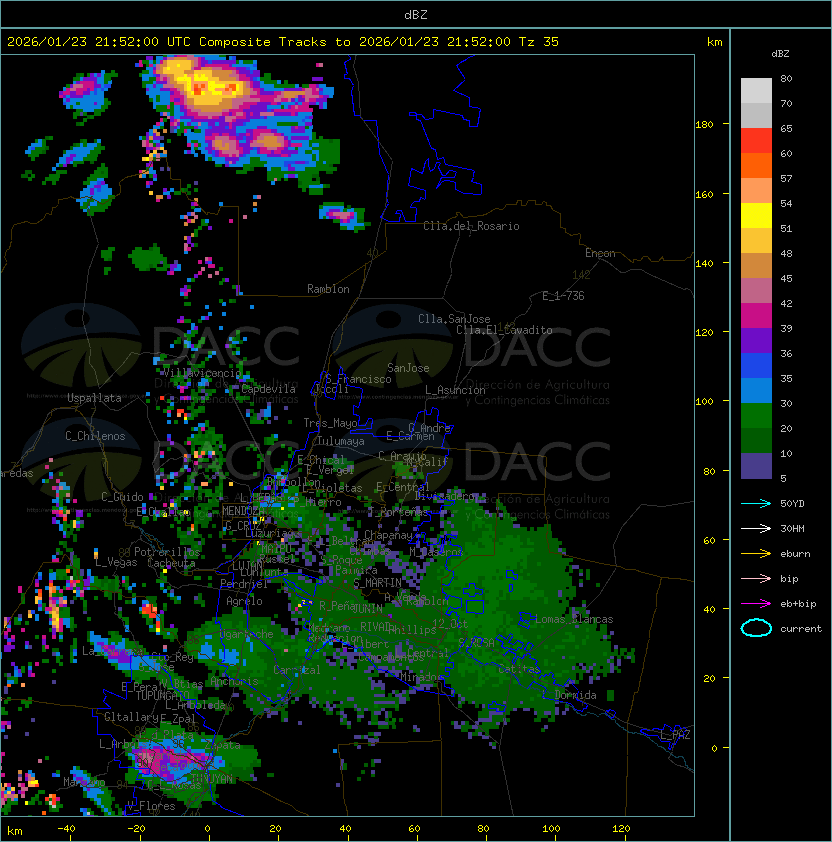Select the 42 dBZ magenta swatch

coord(756,315)
